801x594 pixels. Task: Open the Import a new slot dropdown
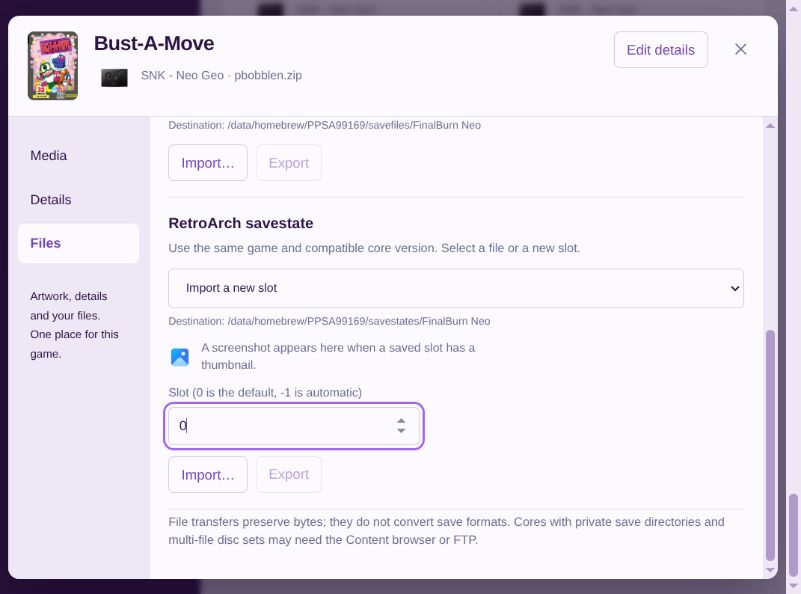point(456,288)
